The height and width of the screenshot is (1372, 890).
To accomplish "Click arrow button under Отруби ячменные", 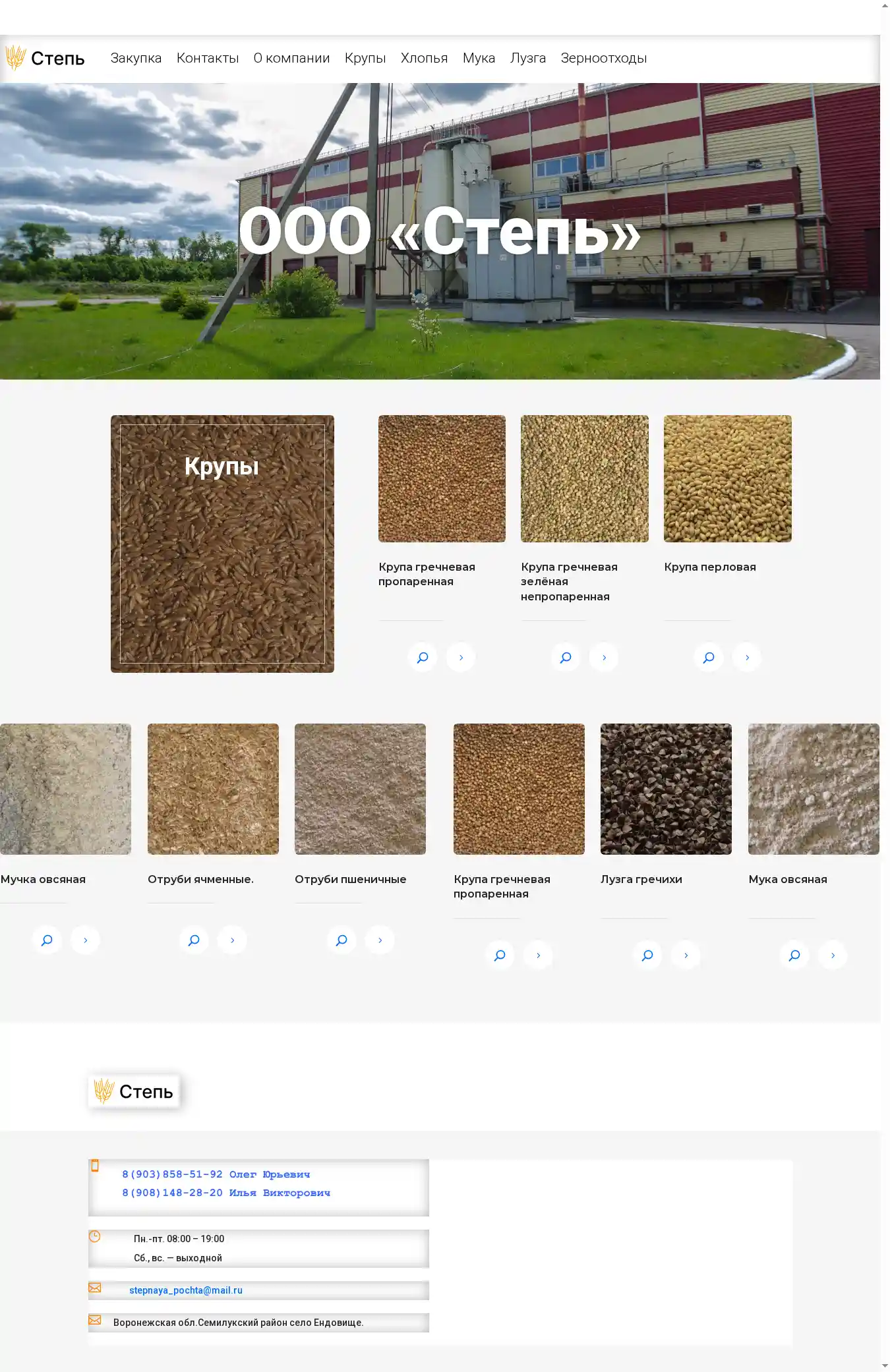I will tap(232, 940).
